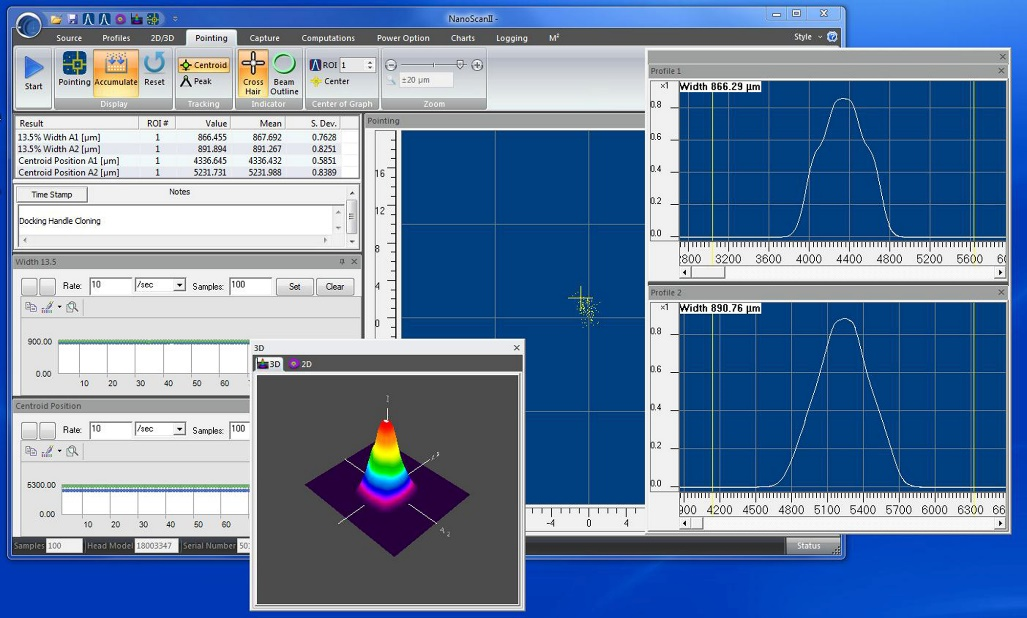This screenshot has height=618, width=1027.
Task: Click Clear in the Width 13.5 panel
Action: pos(335,287)
